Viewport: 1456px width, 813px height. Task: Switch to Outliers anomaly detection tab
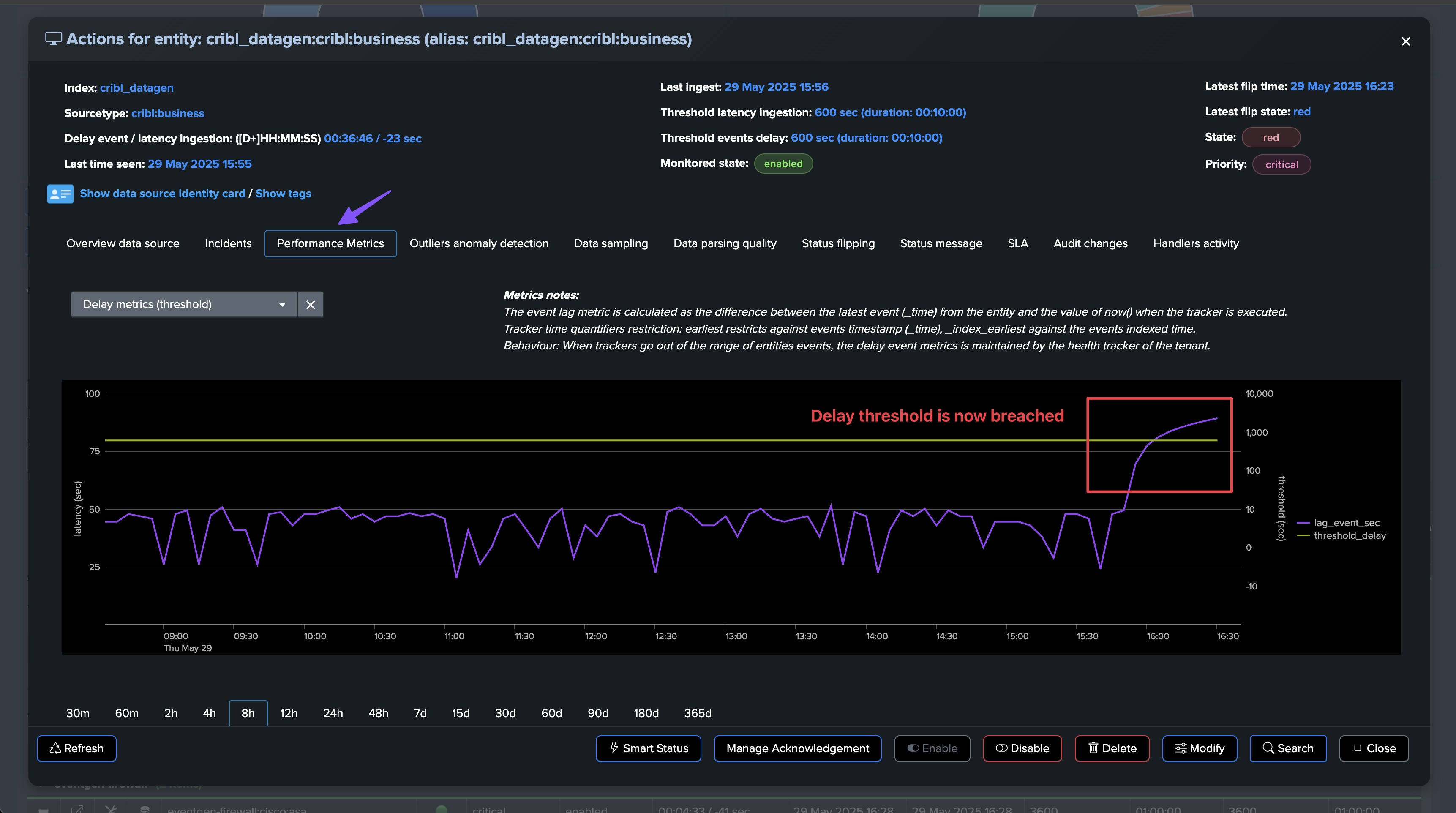[479, 244]
